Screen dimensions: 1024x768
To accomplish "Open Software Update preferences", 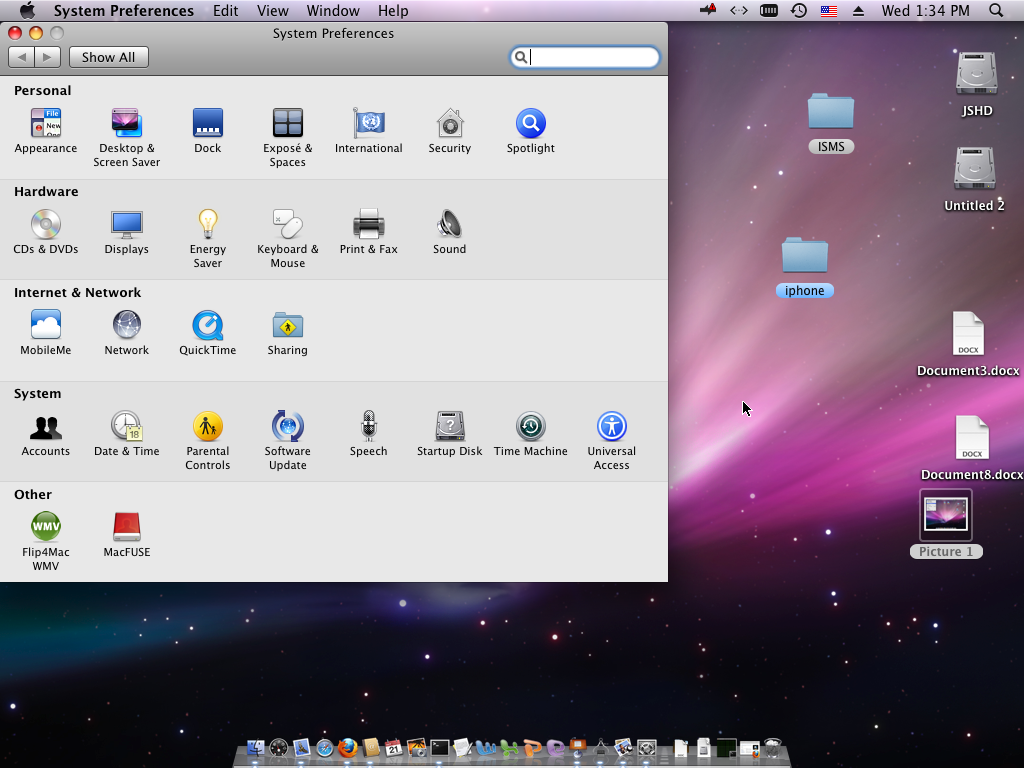I will click(287, 440).
